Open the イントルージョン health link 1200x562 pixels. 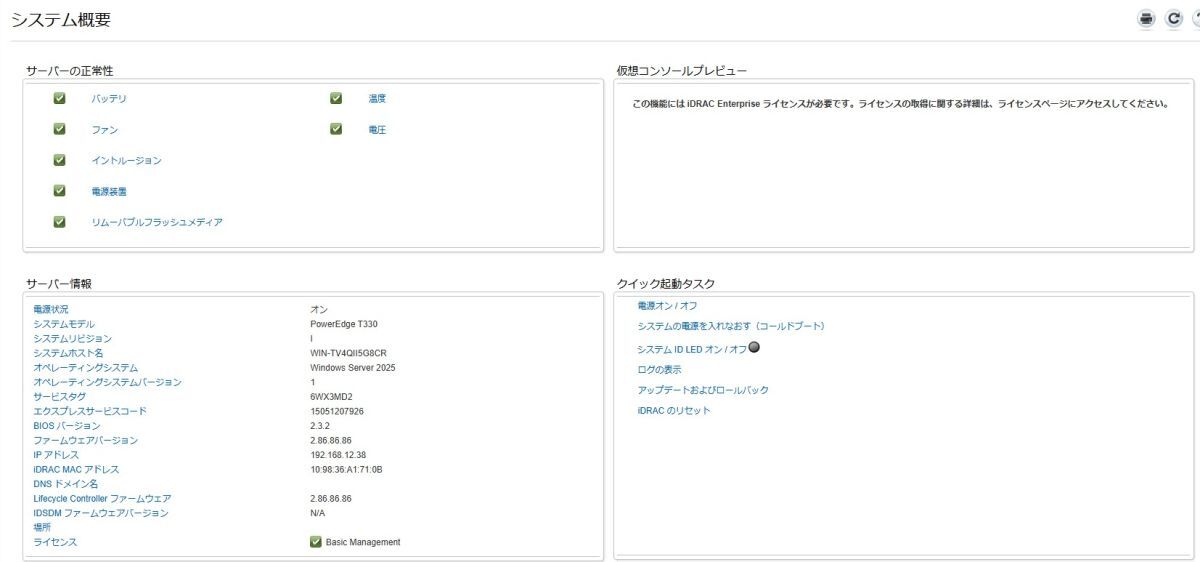pos(126,160)
